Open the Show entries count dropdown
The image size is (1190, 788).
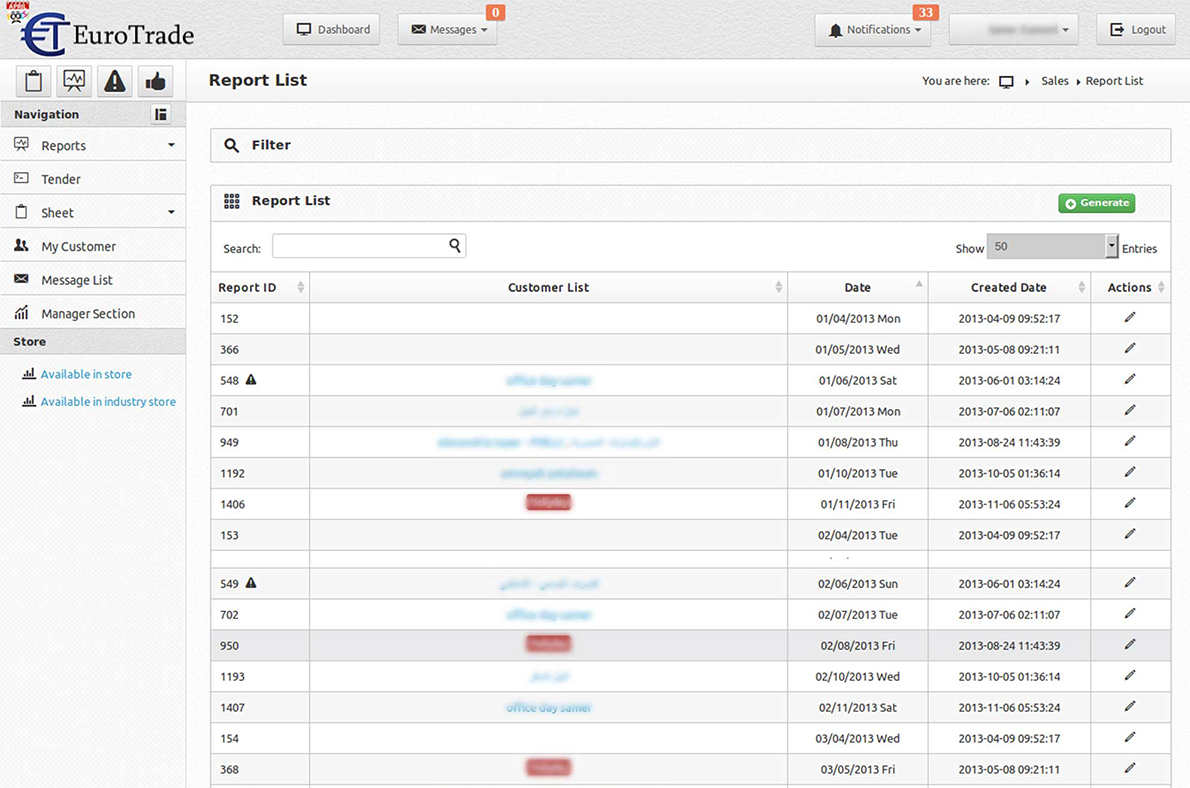1052,246
